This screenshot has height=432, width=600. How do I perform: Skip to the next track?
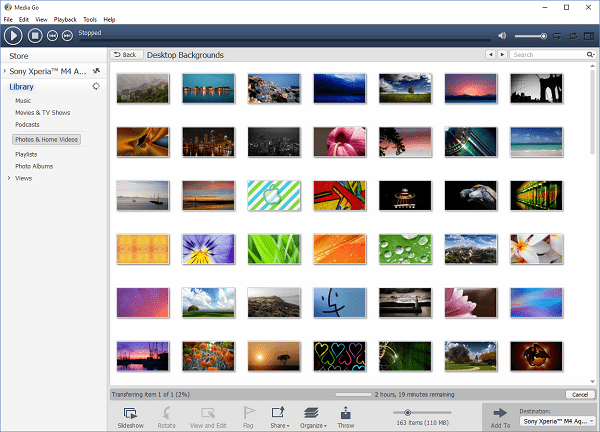point(67,36)
